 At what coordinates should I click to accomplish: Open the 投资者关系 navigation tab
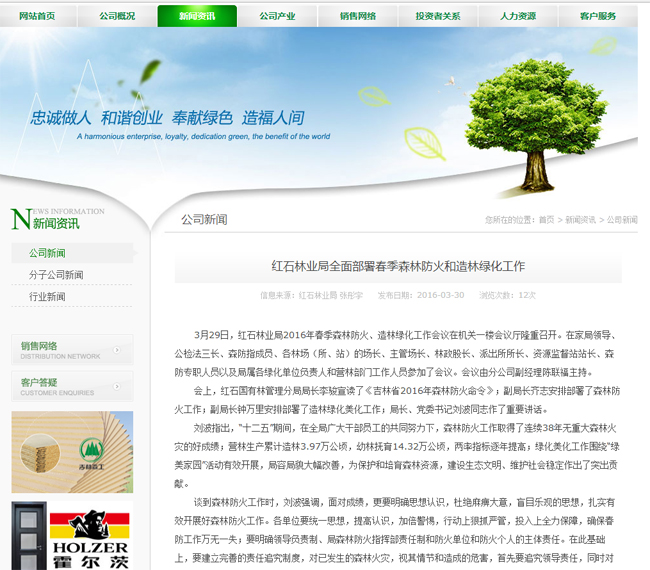pyautogui.click(x=438, y=16)
